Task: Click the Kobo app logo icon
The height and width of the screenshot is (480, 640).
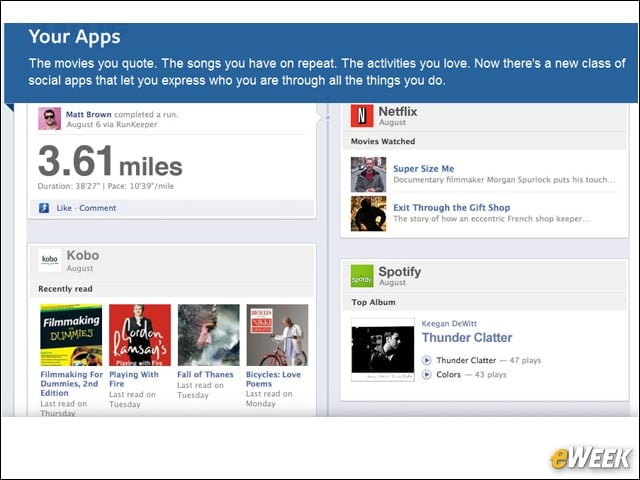Action: 49,260
